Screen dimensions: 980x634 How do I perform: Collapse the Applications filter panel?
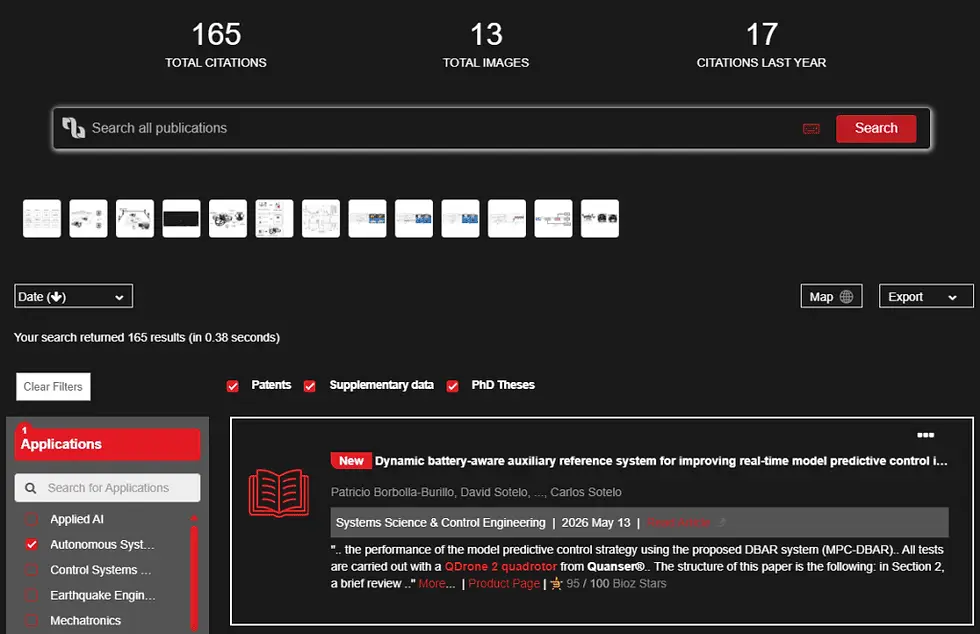coord(108,444)
